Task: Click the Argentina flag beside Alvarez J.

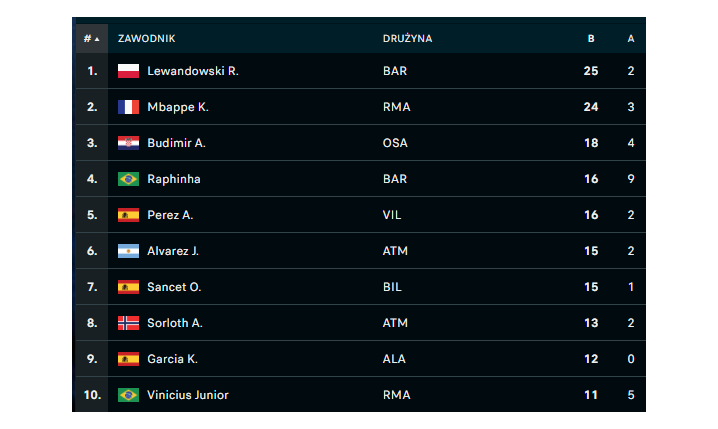Action: click(x=128, y=251)
